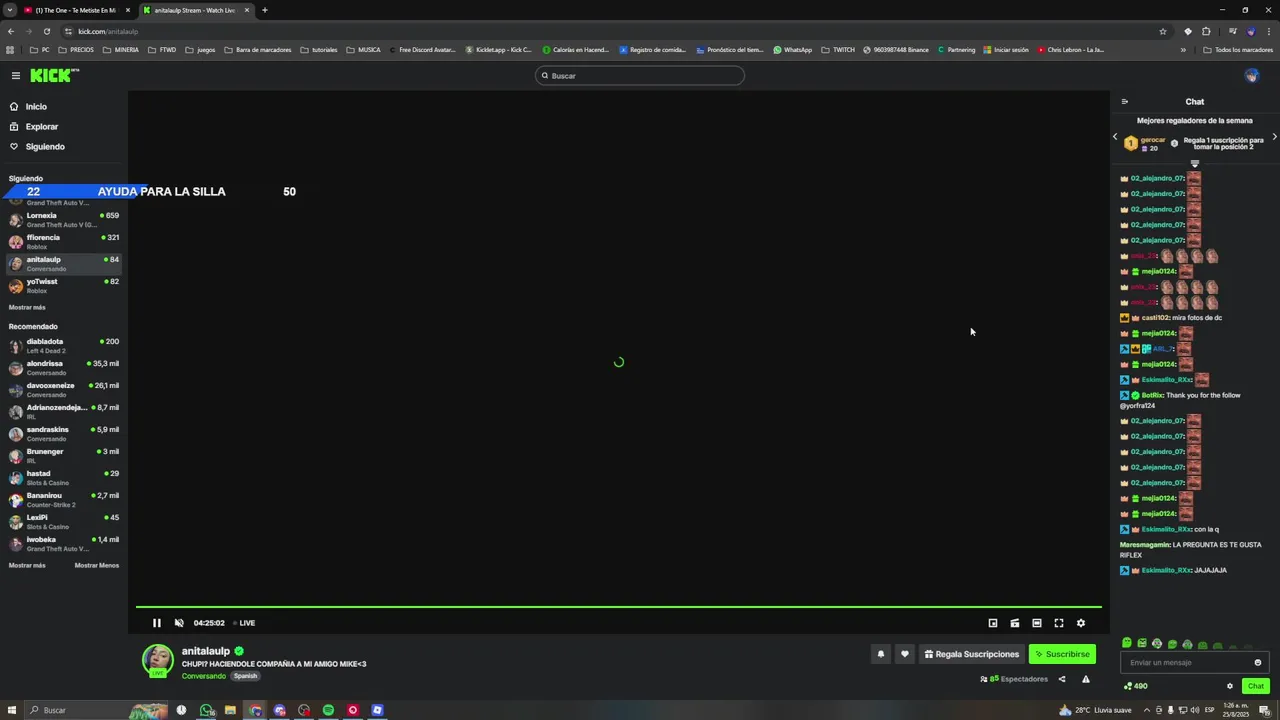Enter fullscreen video mode
The image size is (1280, 720).
(x=1059, y=623)
